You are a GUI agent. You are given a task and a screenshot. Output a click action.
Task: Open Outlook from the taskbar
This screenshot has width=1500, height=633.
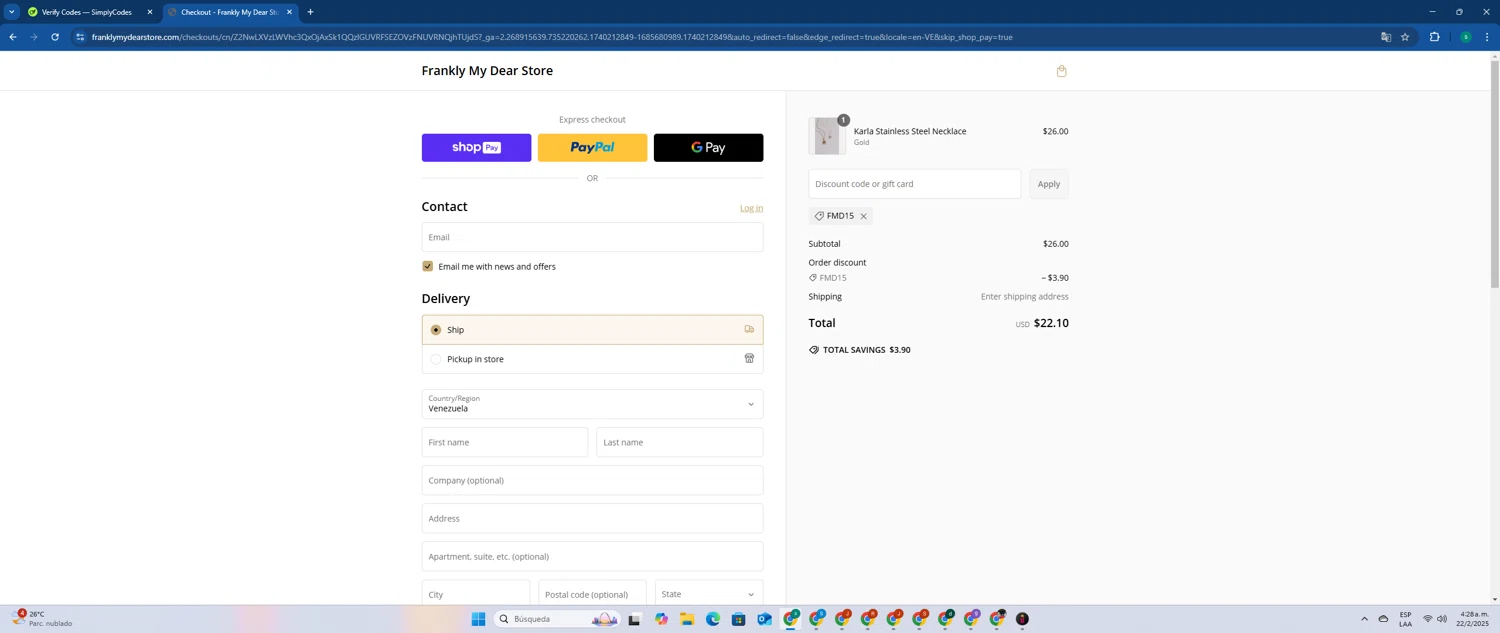click(764, 619)
